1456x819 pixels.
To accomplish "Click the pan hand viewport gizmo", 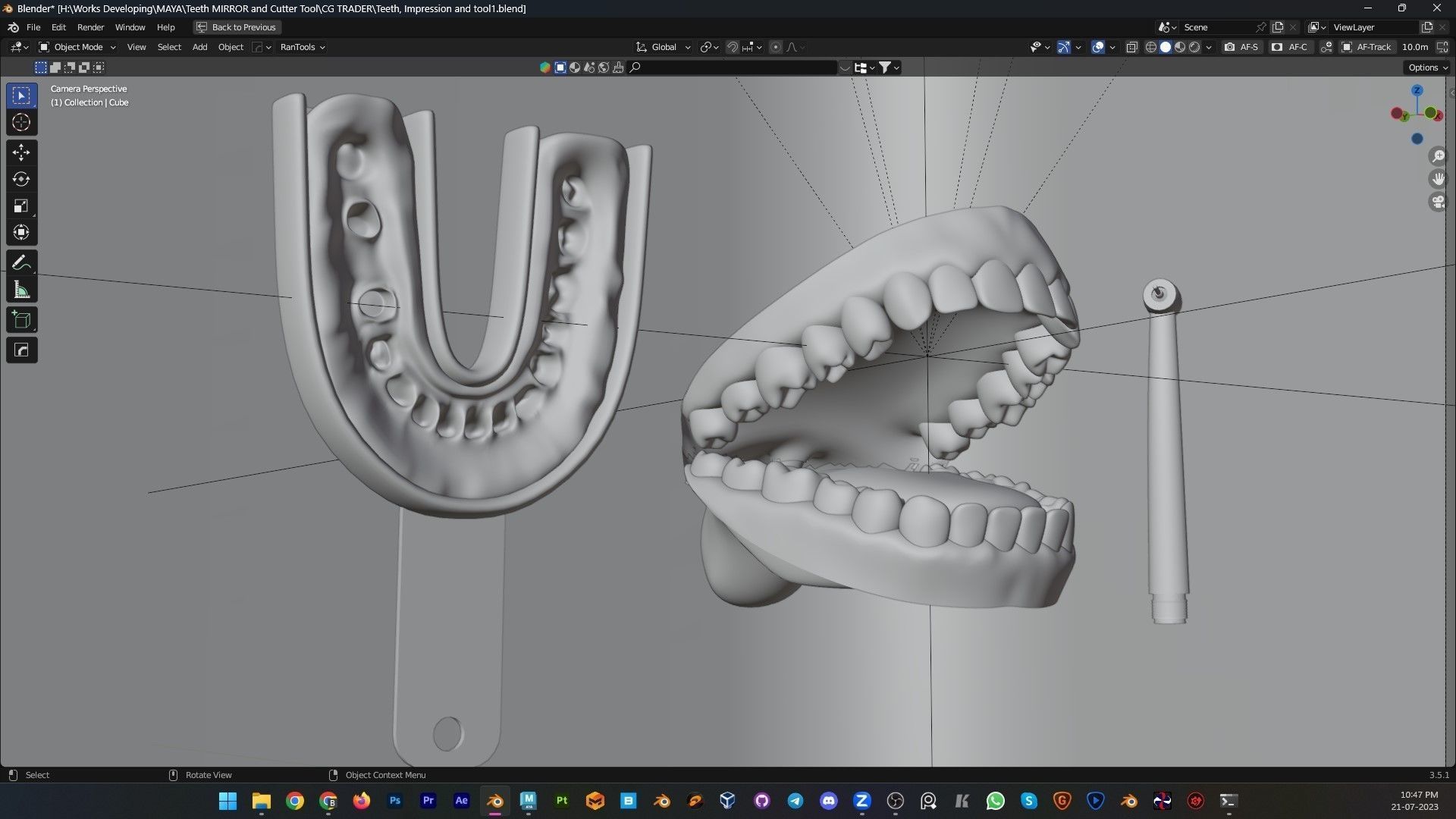I will pyautogui.click(x=1438, y=179).
